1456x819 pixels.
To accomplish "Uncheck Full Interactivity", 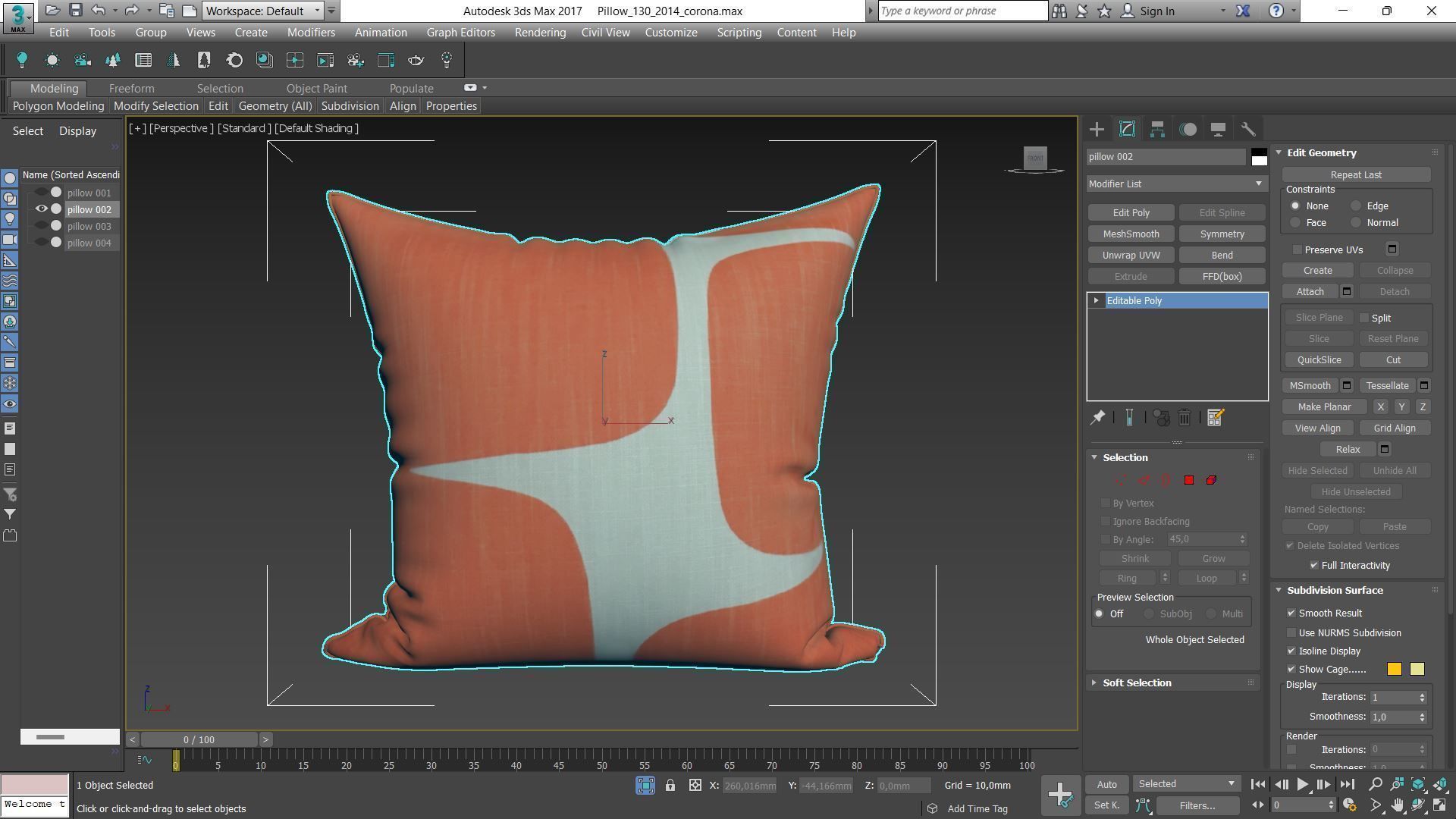I will point(1314,565).
